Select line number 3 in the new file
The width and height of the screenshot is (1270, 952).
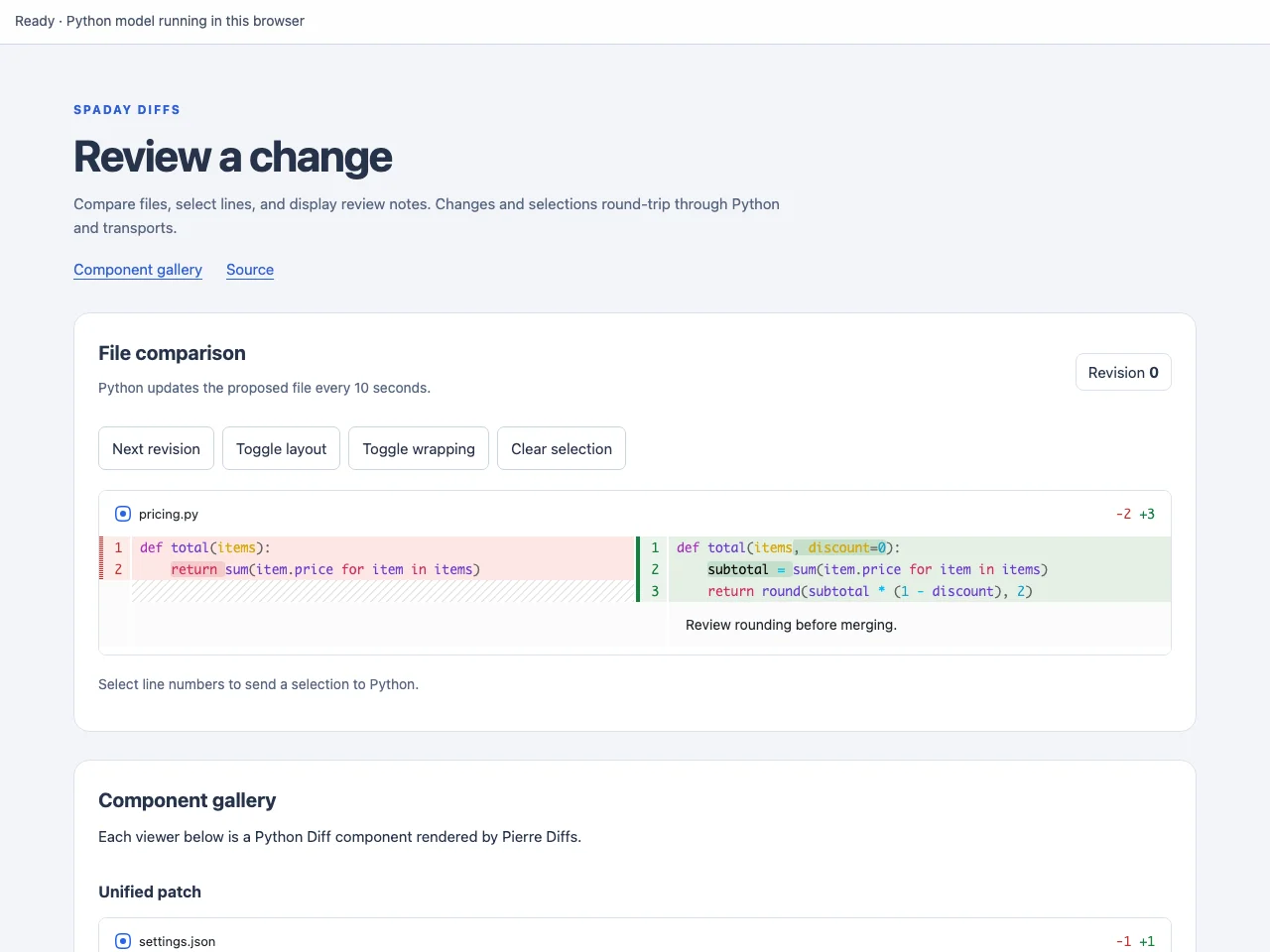click(x=655, y=591)
